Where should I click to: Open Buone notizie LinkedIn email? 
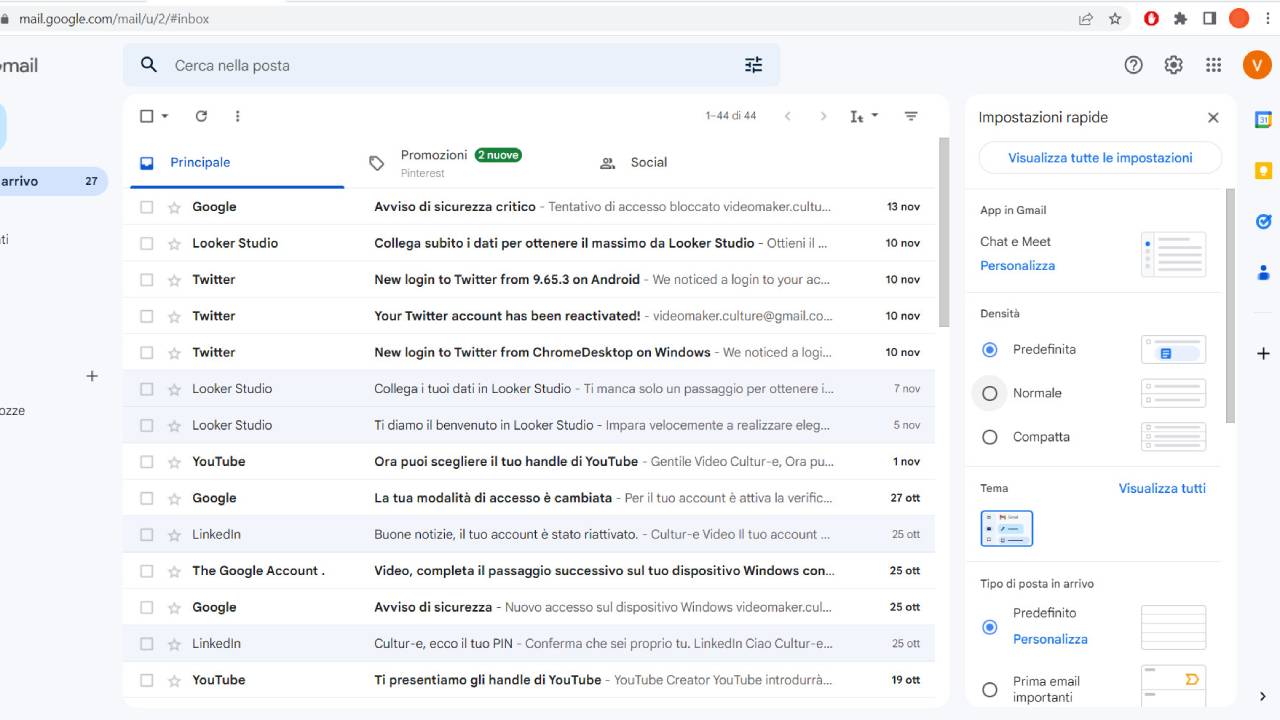(x=530, y=535)
